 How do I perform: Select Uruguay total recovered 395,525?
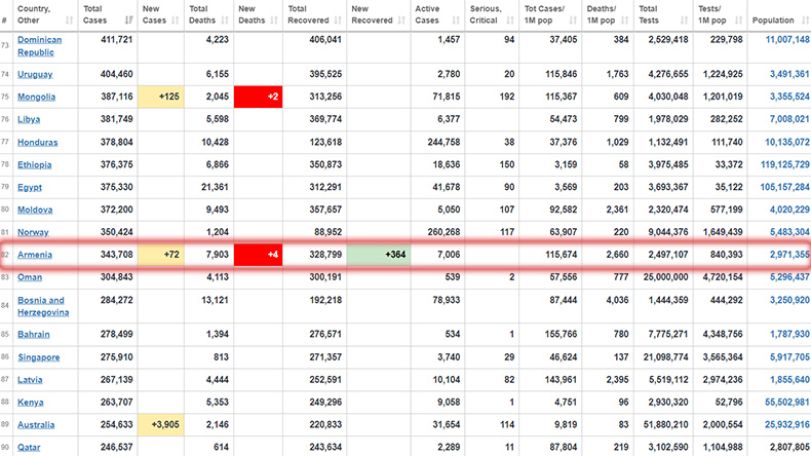tap(325, 74)
